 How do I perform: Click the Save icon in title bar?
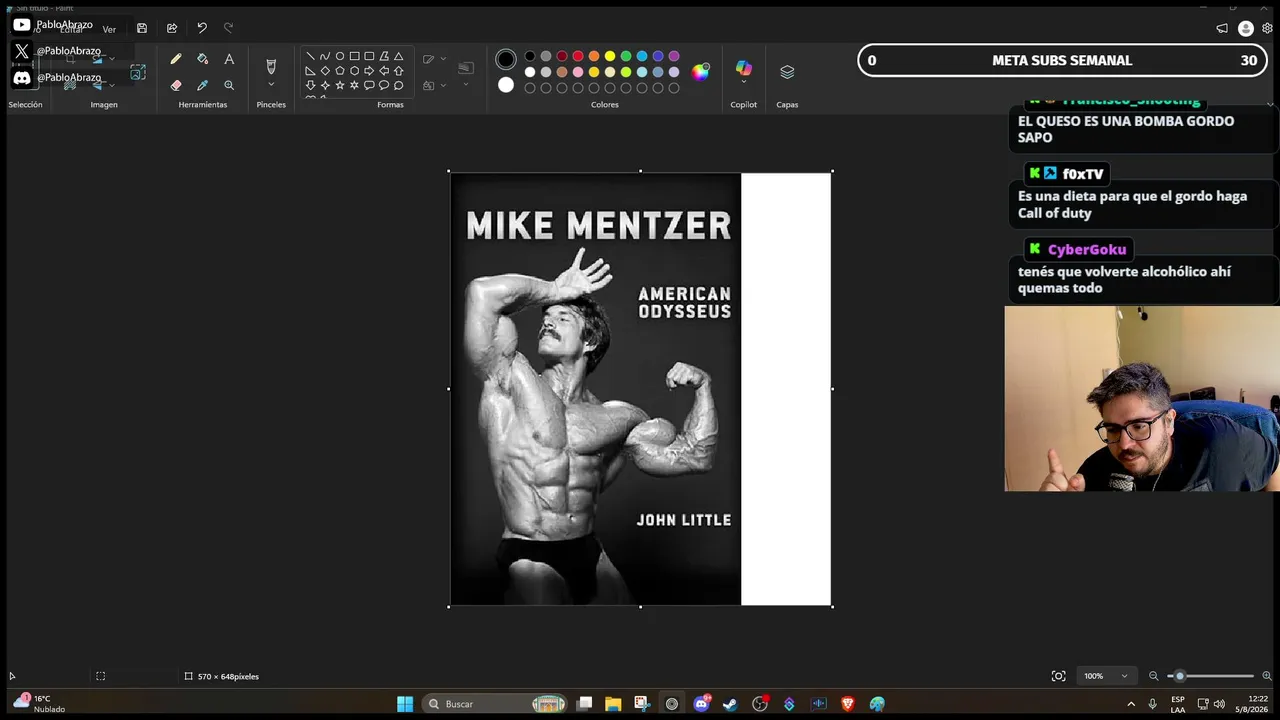tap(142, 28)
